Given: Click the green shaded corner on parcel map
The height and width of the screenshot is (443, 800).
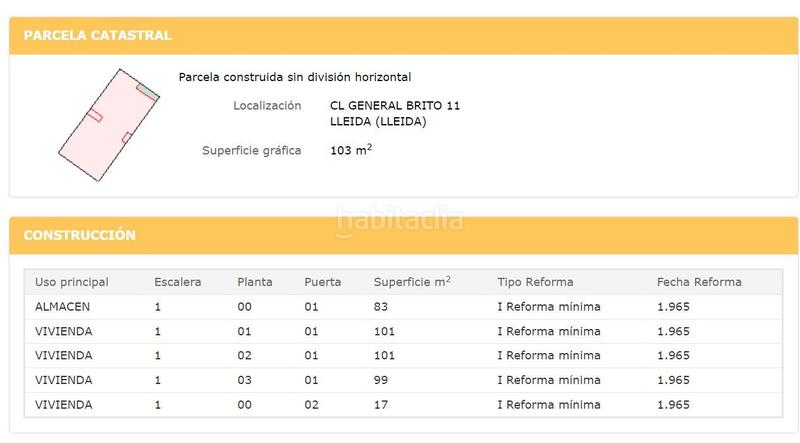Looking at the screenshot, I should [x=148, y=92].
